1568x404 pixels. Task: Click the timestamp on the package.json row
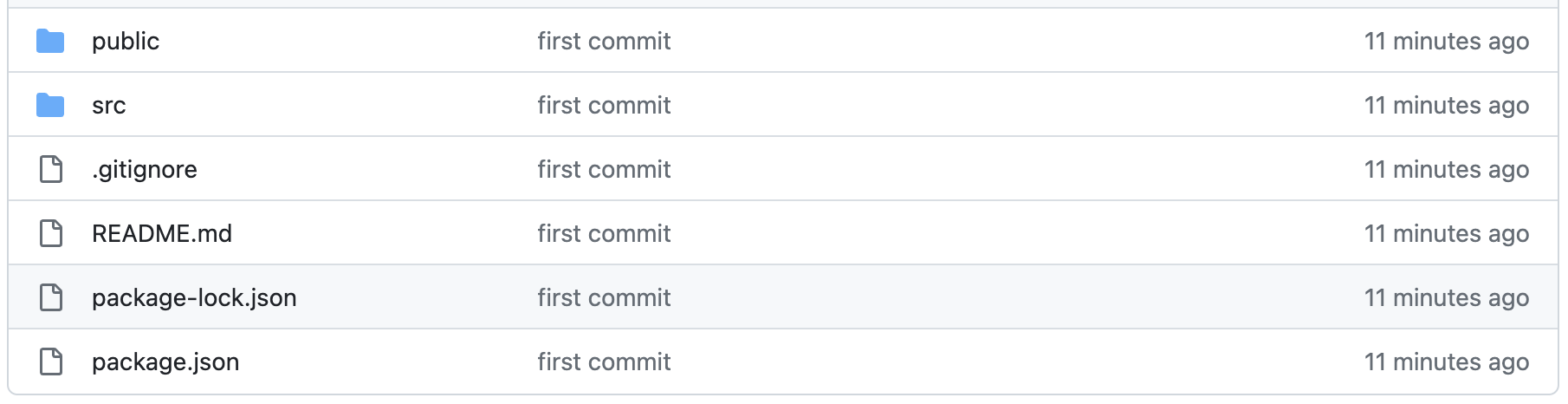click(x=1447, y=362)
